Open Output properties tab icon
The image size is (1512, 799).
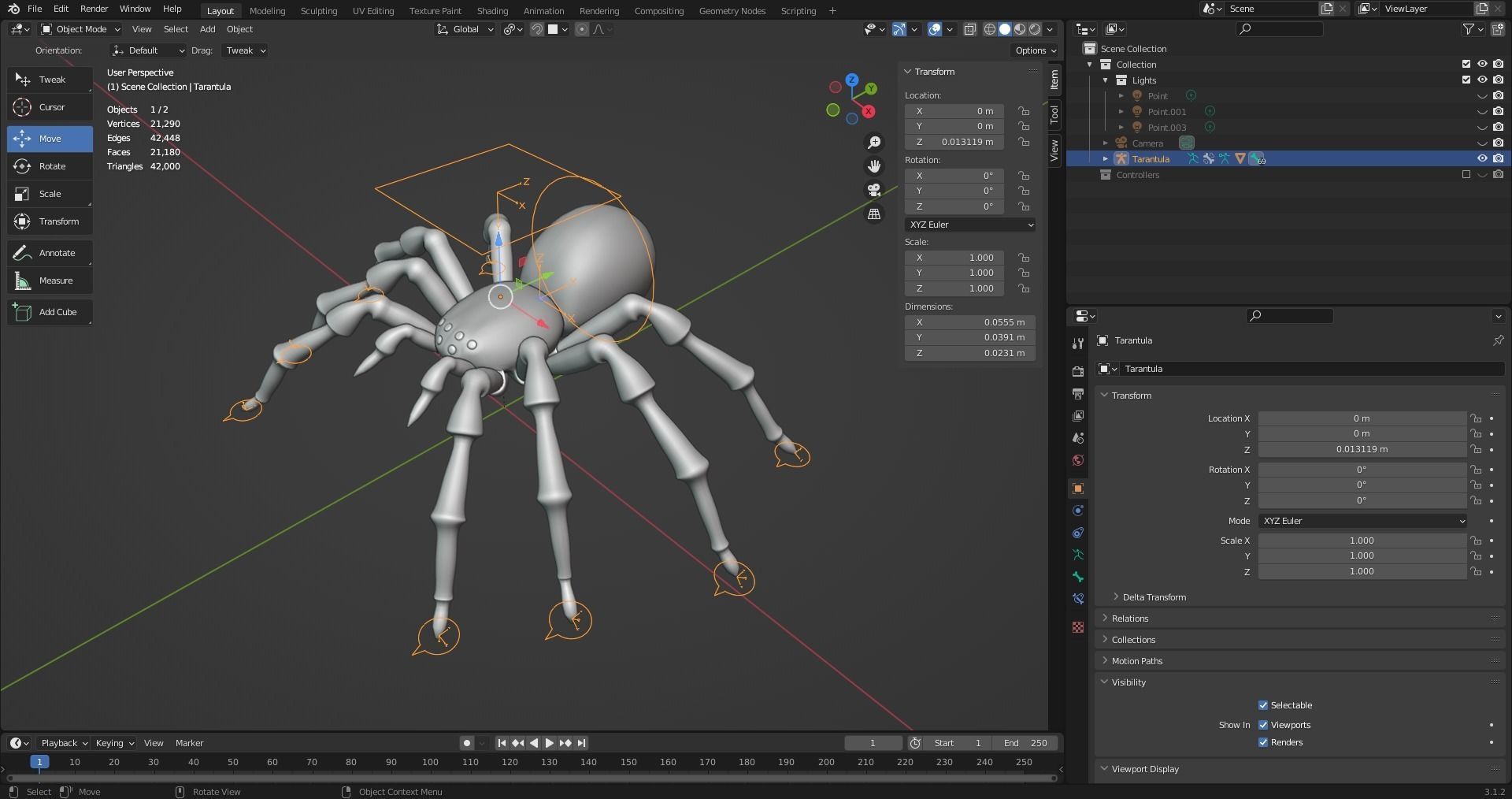tap(1078, 393)
